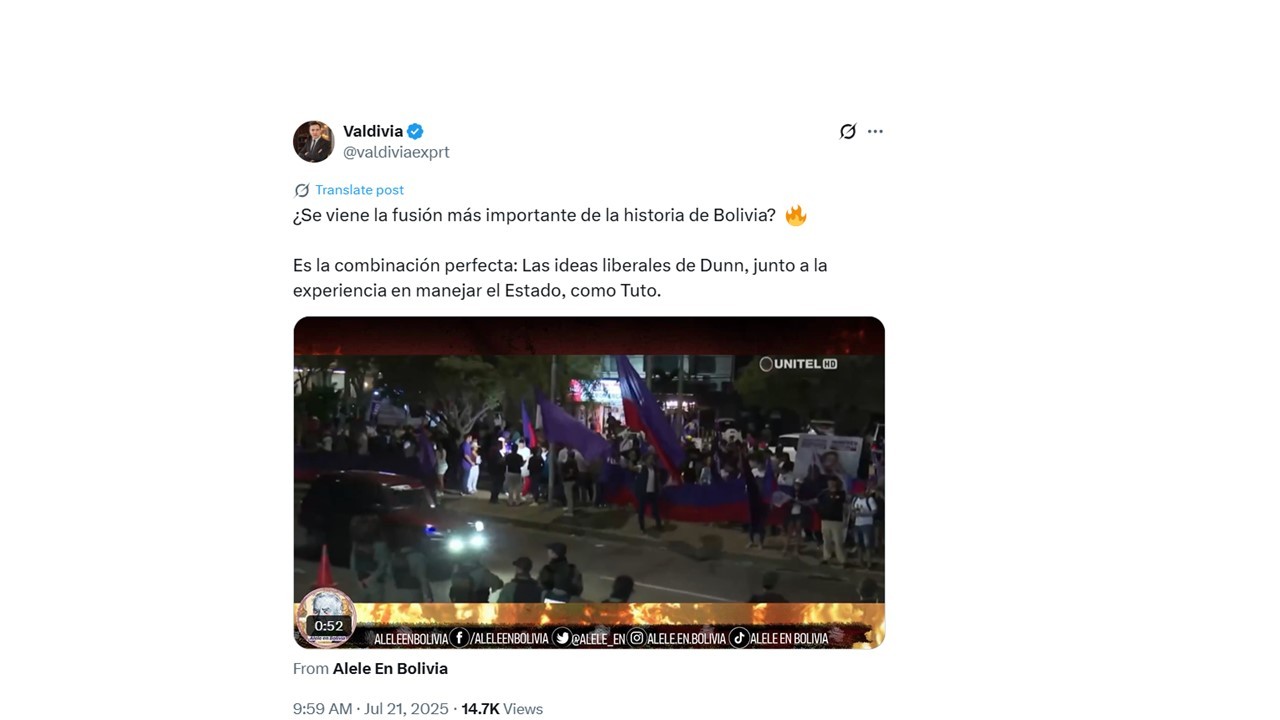The image size is (1280, 720).
Task: Open the Alele En Bolivia source link
Action: click(x=390, y=668)
